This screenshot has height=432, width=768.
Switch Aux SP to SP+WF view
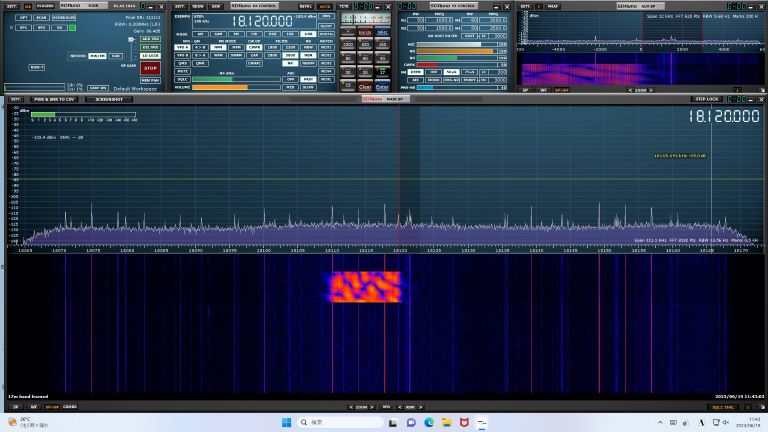(562, 90)
